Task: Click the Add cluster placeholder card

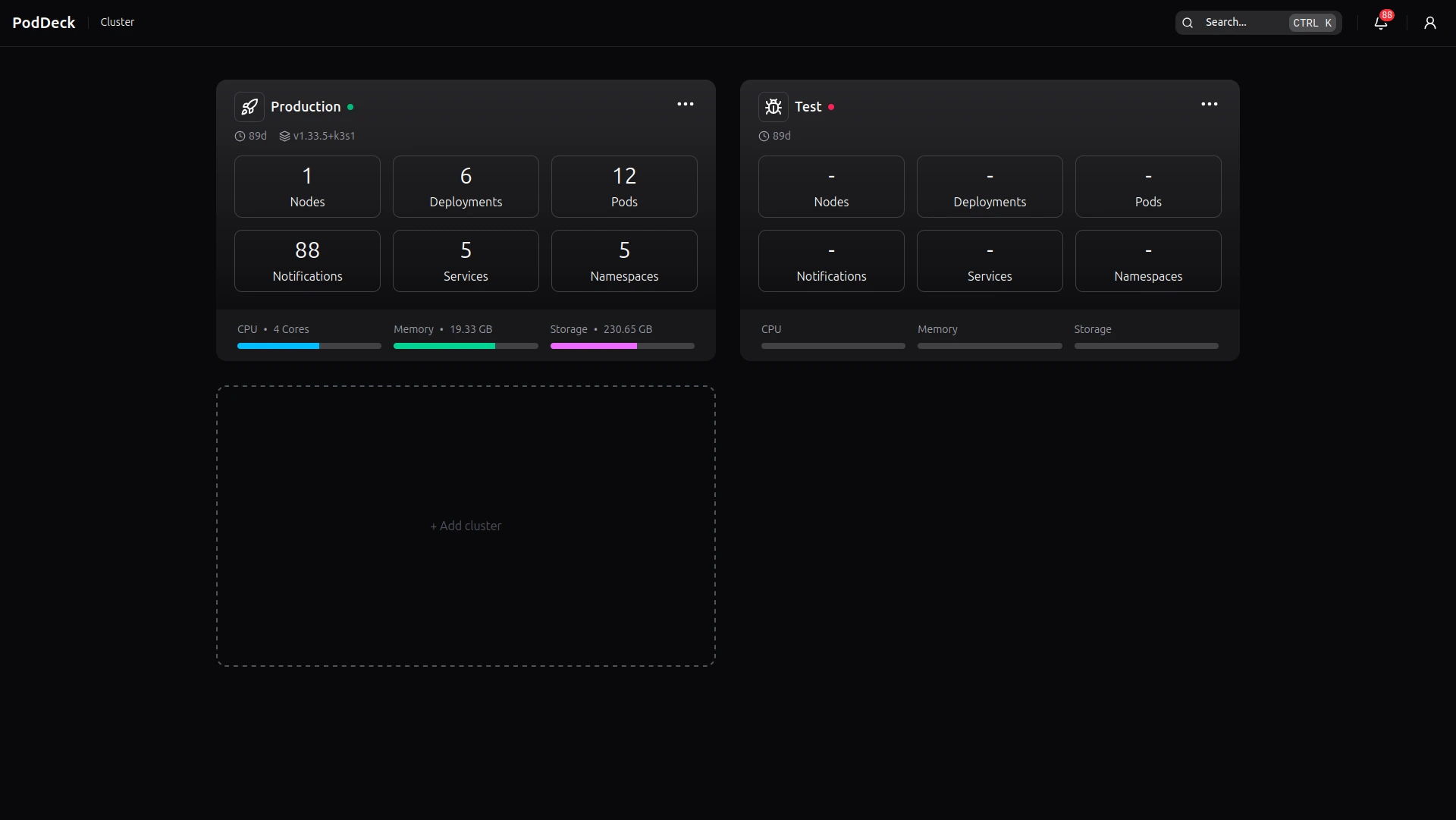Action: [x=466, y=526]
